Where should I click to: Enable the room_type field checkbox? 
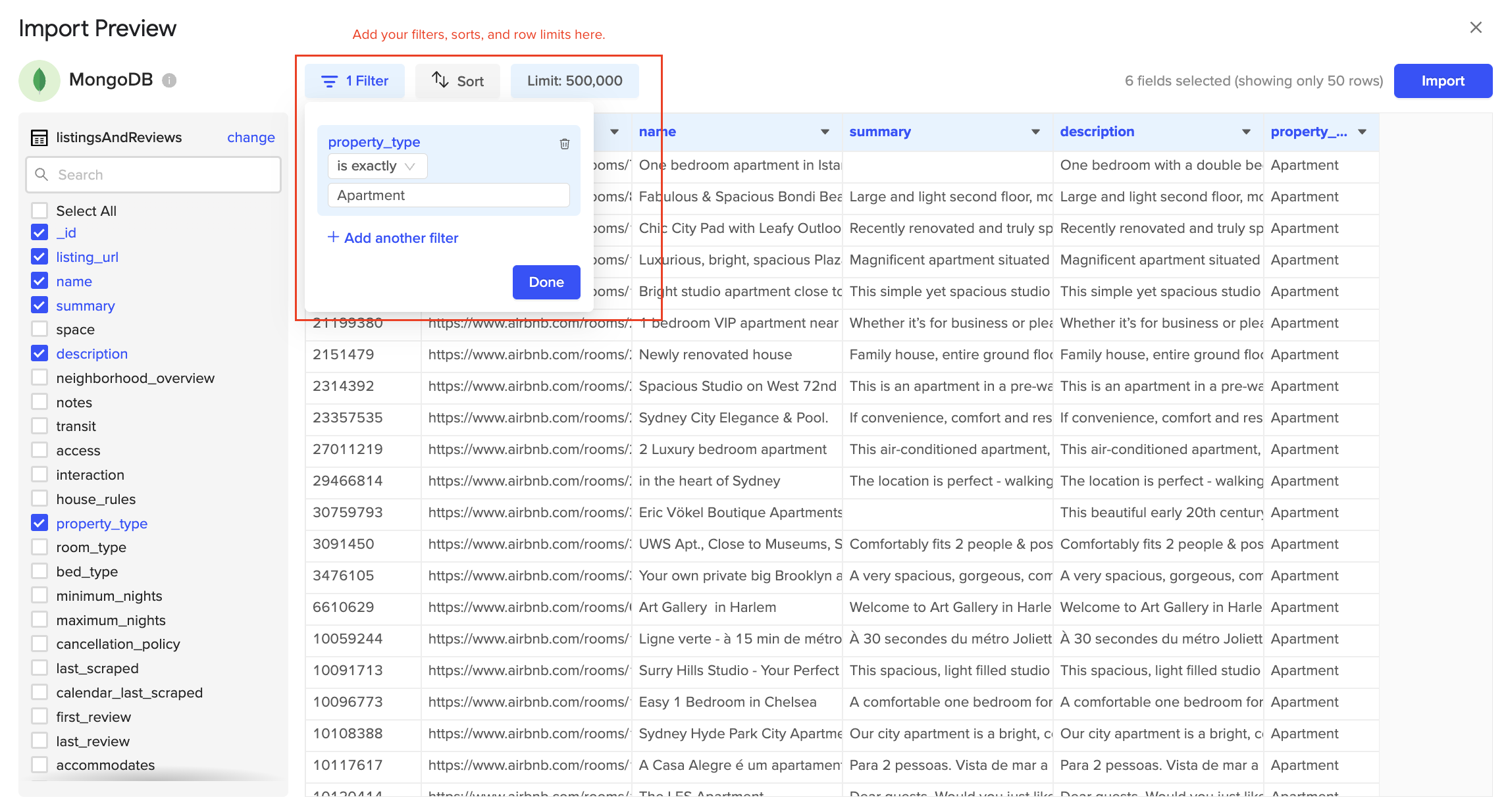[39, 547]
